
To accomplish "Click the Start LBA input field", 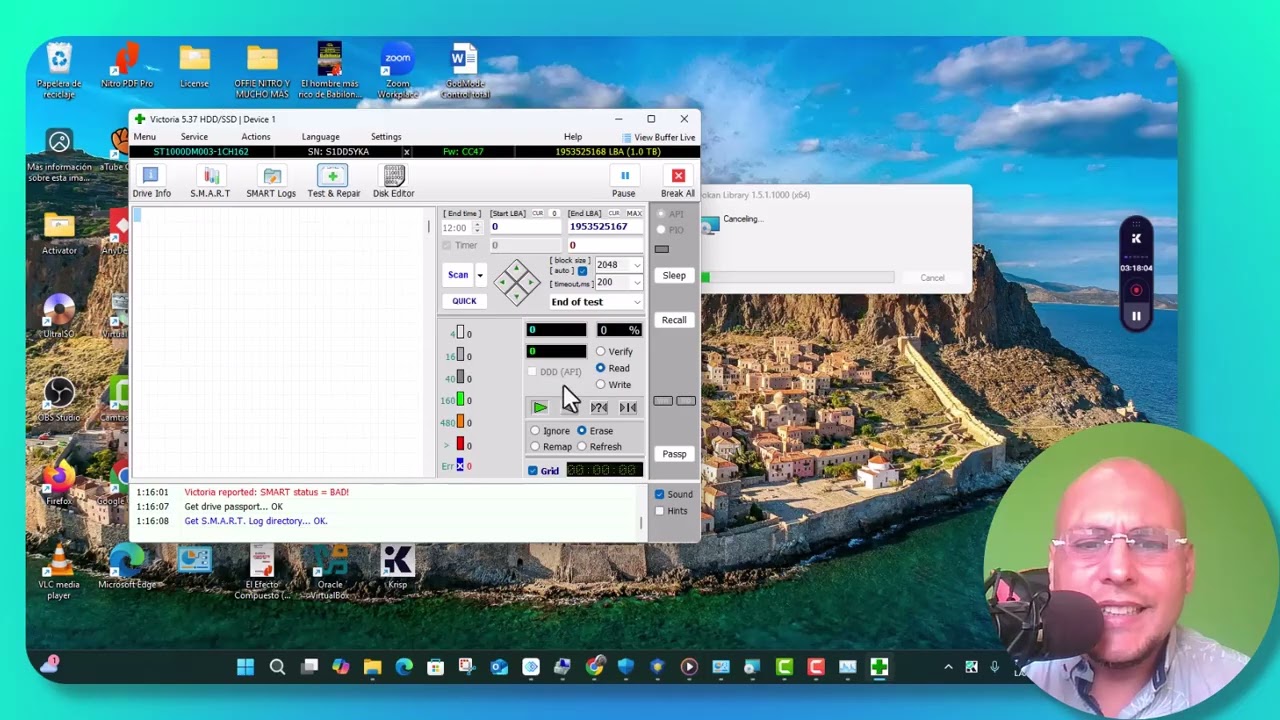I will [524, 227].
